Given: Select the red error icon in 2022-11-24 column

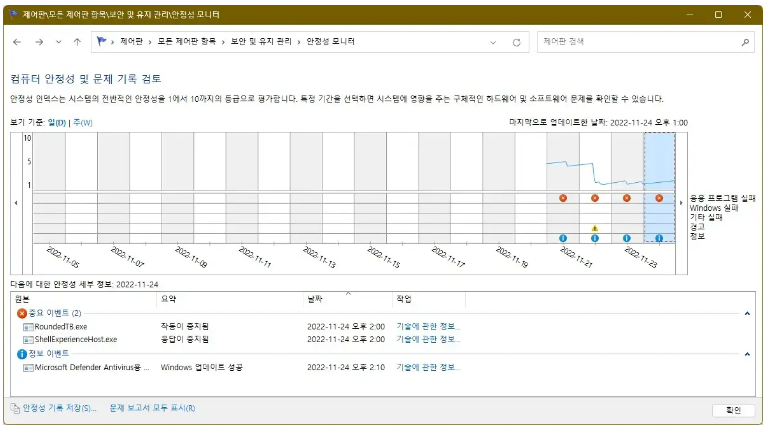Looking at the screenshot, I should click(659, 198).
